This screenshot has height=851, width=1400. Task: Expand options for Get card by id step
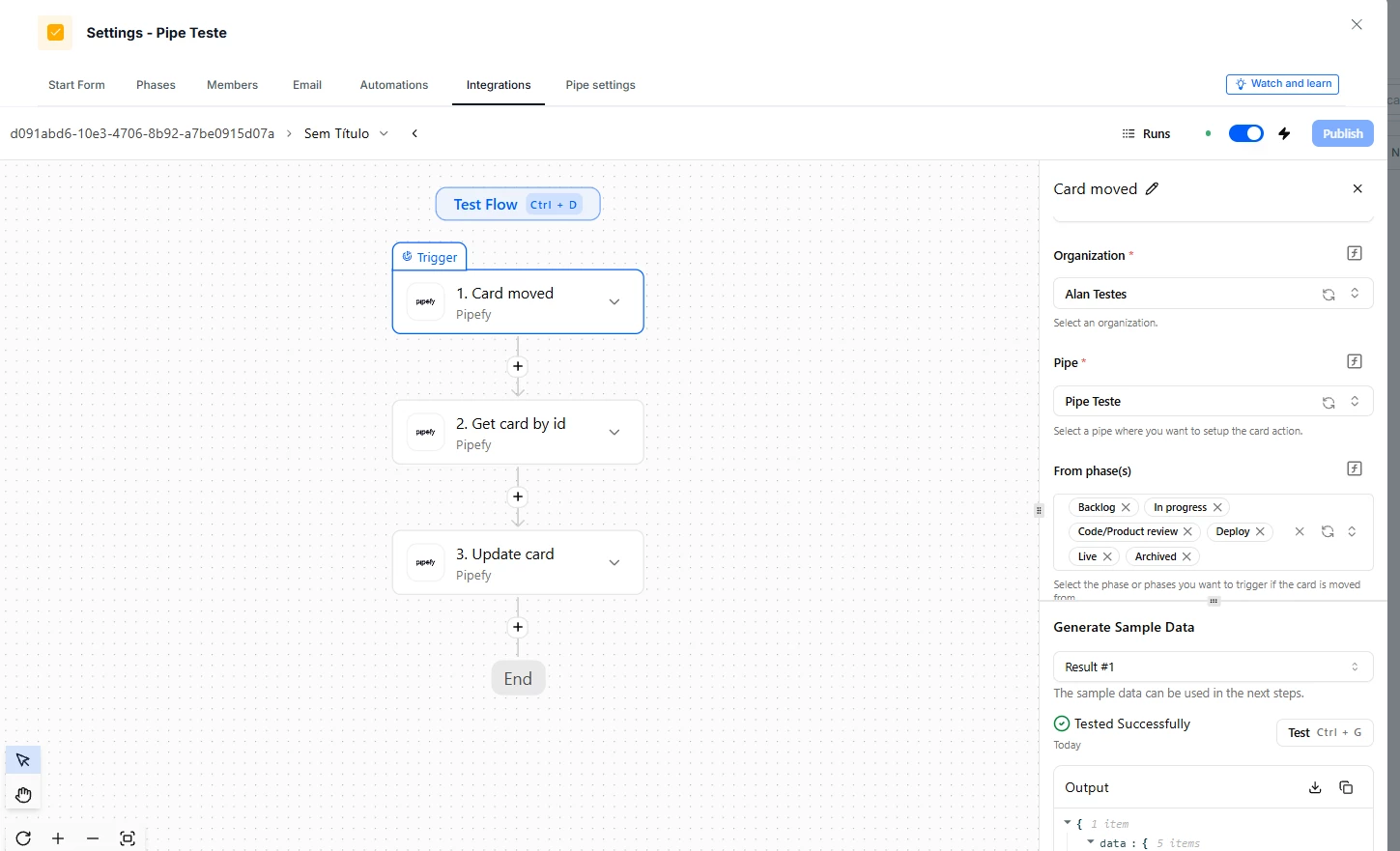coord(614,432)
